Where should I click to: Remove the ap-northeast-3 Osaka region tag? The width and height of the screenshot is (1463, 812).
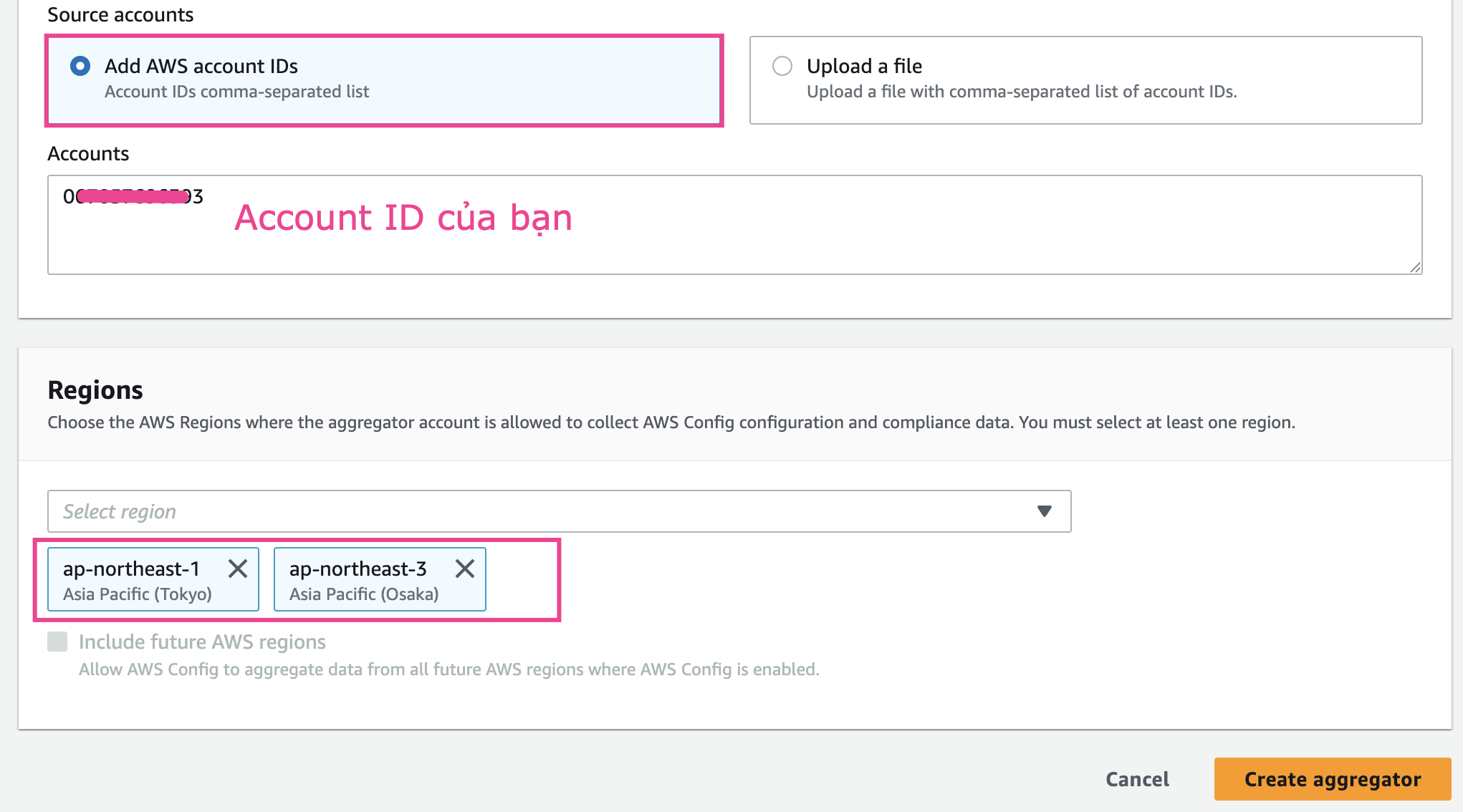(465, 569)
